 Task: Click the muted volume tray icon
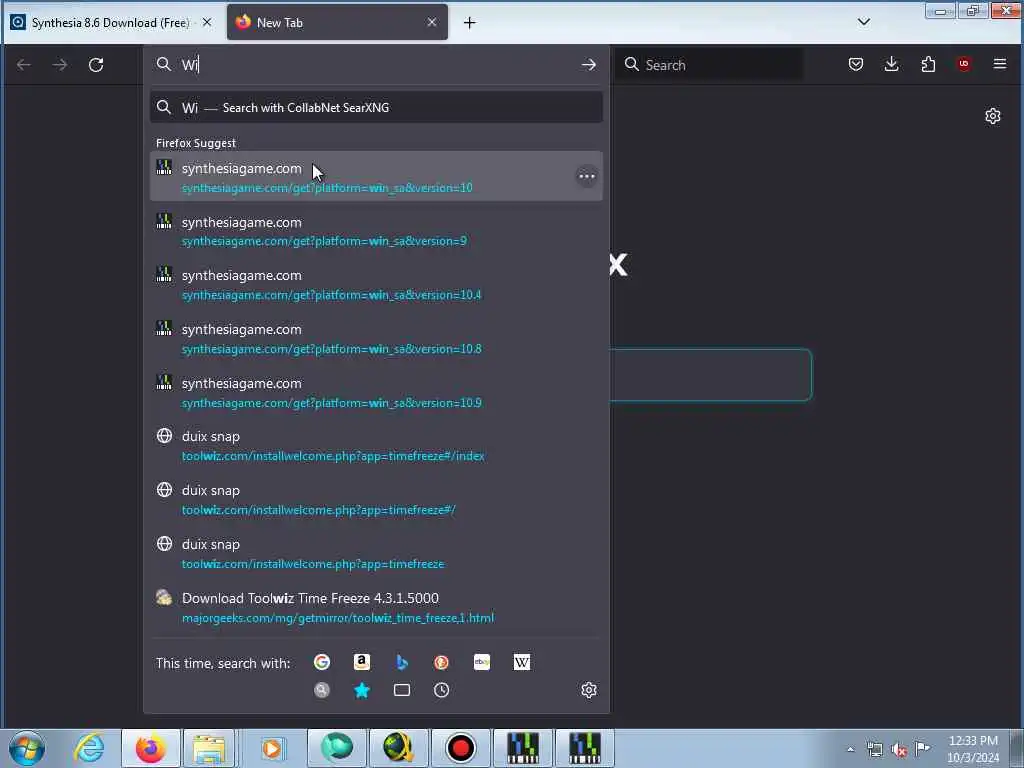coord(899,750)
